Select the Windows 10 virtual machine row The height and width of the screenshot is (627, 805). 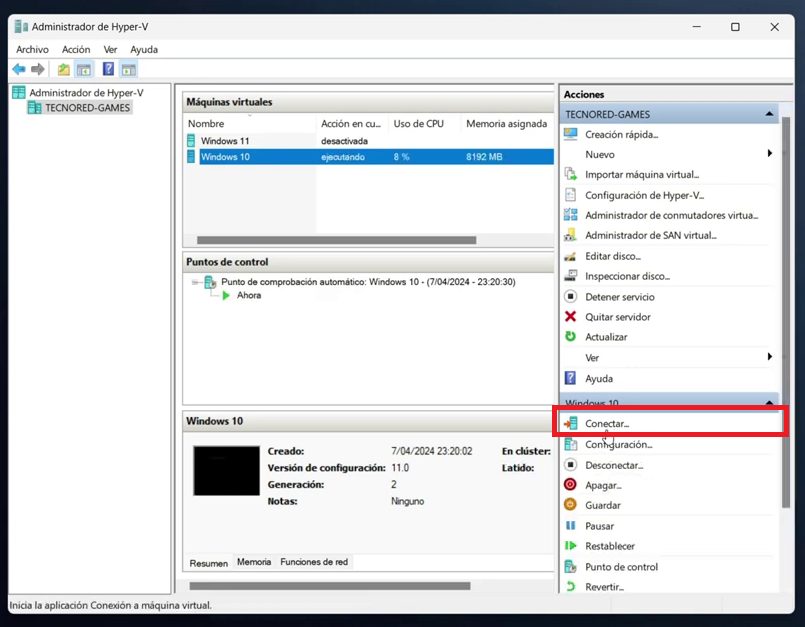click(x=371, y=157)
